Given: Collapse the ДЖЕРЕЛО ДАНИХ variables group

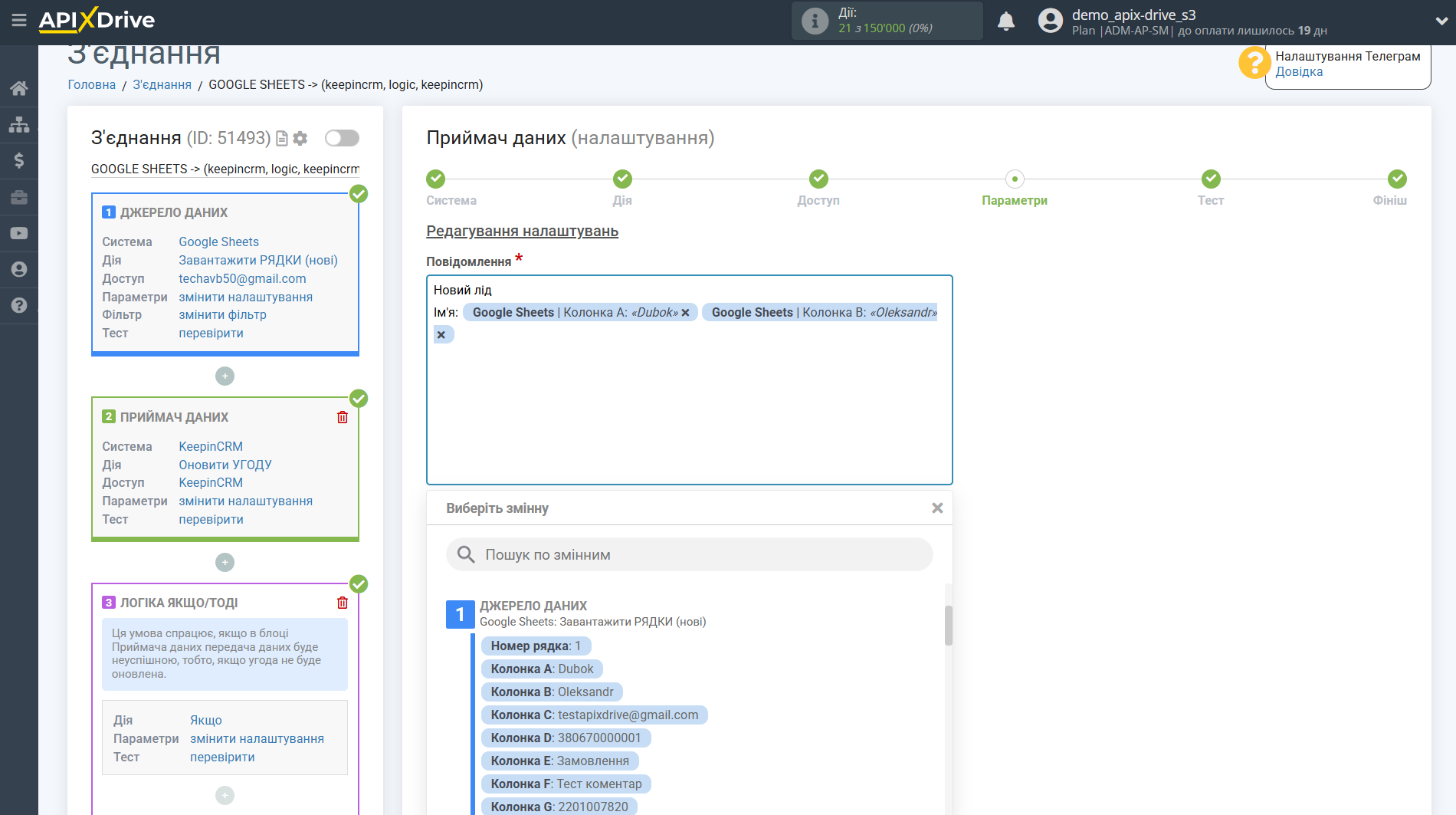Looking at the screenshot, I should (460, 614).
